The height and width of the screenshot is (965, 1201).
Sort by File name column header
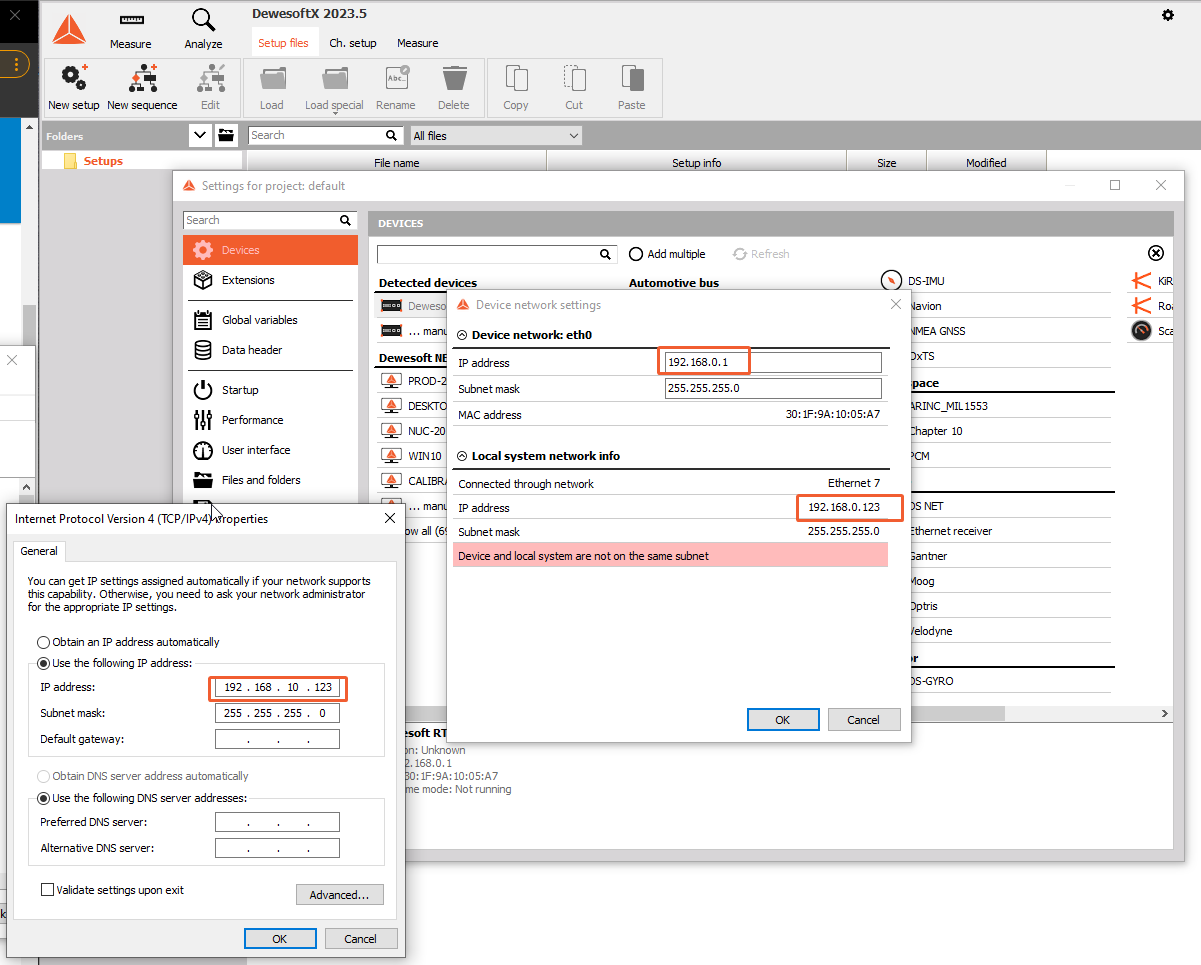(397, 162)
